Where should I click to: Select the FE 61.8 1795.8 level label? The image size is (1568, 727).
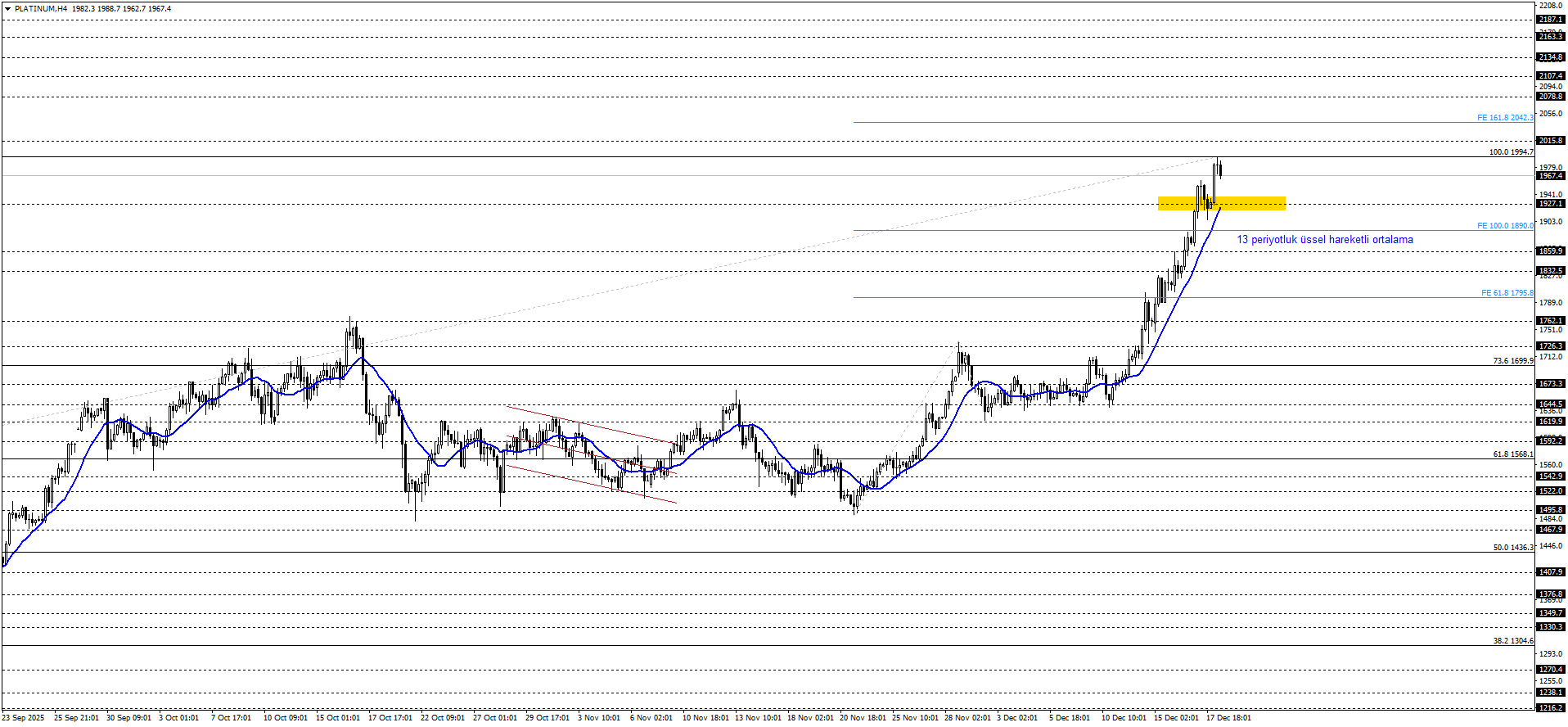tap(1507, 293)
